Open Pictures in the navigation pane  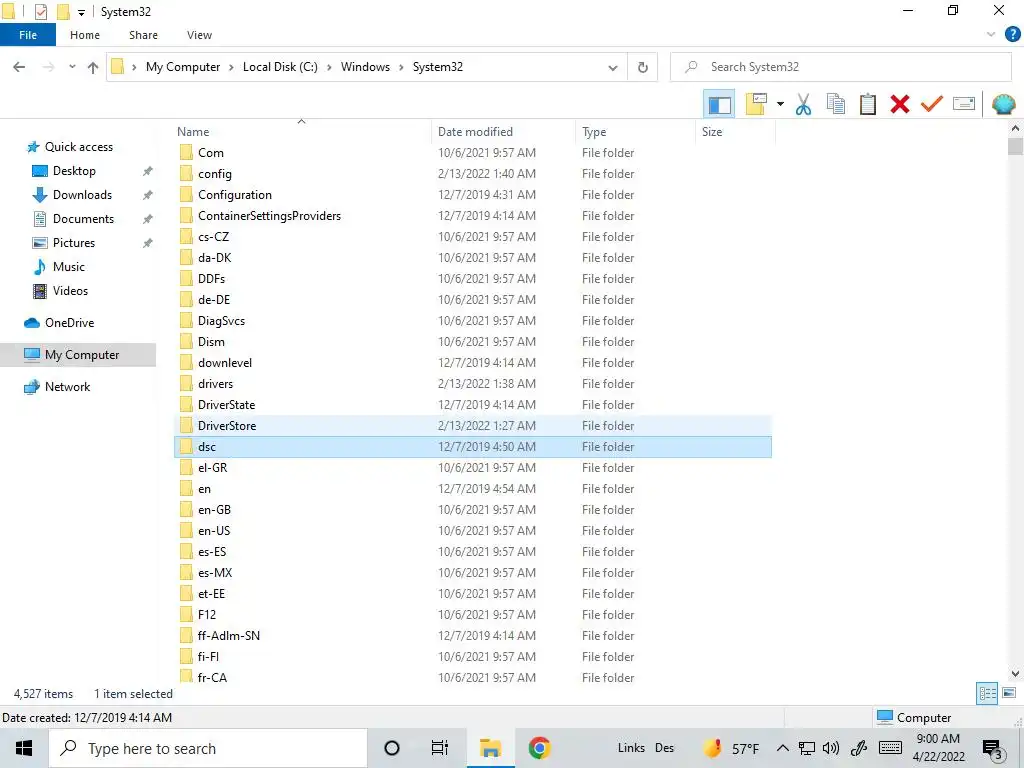pyautogui.click(x=74, y=243)
